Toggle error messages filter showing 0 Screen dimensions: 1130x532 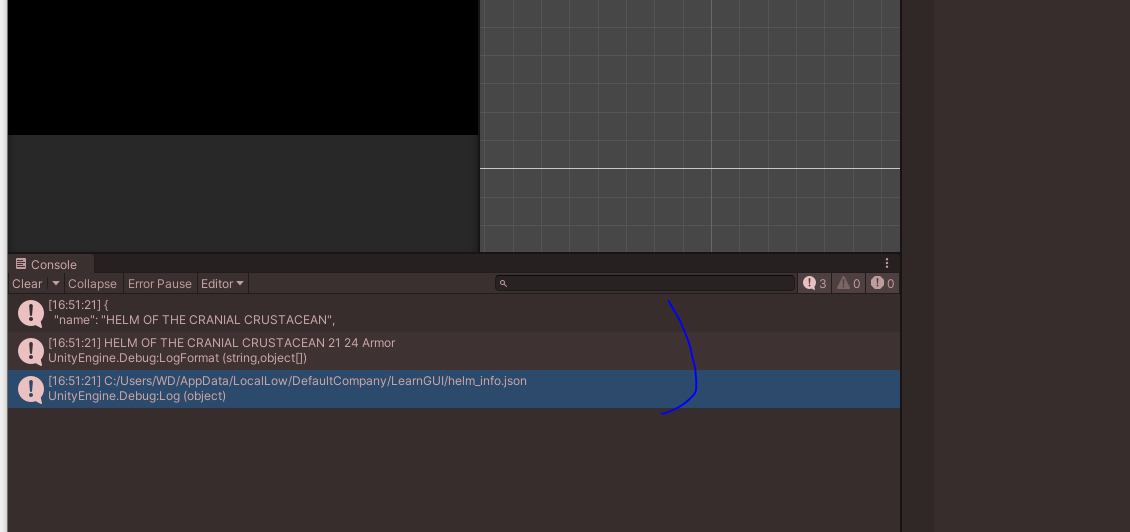pos(882,283)
